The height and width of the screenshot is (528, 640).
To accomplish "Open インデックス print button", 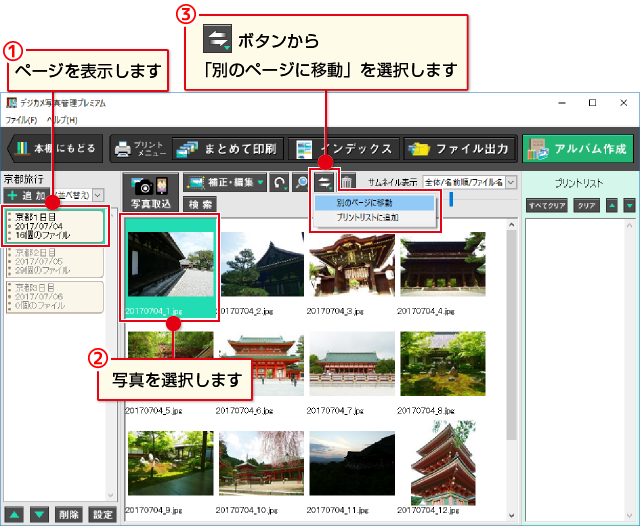I will [x=344, y=149].
